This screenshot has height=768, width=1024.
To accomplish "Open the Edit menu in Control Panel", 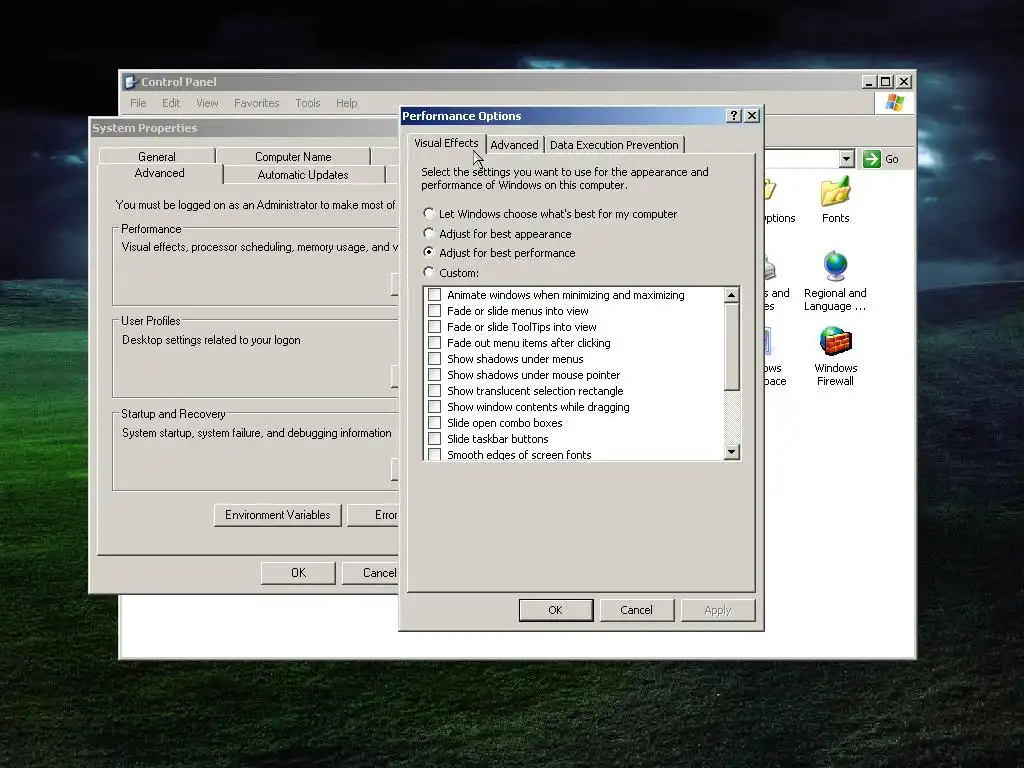I will [x=171, y=103].
